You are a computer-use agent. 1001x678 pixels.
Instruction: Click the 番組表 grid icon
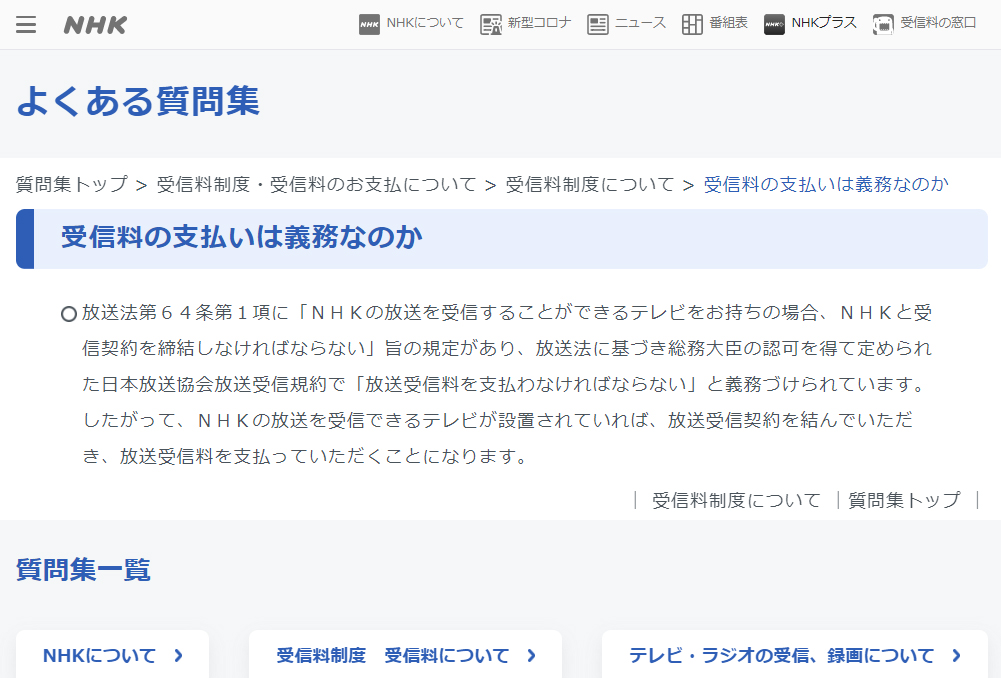tap(692, 24)
